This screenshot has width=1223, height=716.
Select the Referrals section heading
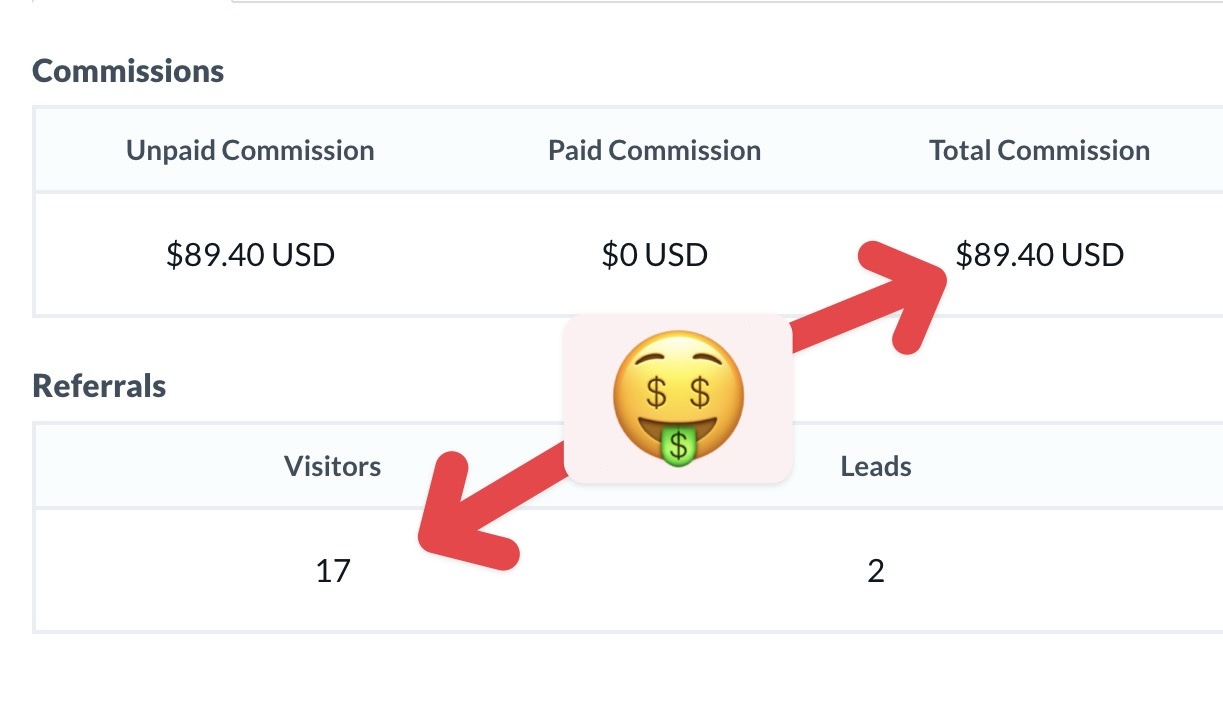click(99, 386)
